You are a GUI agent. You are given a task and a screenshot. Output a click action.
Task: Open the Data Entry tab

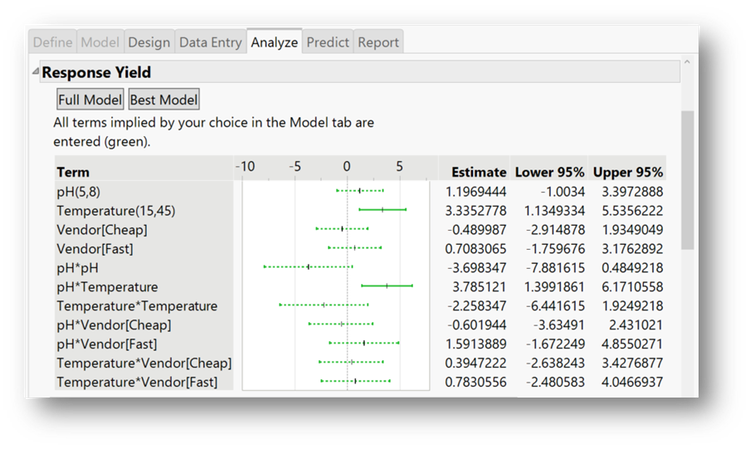210,42
